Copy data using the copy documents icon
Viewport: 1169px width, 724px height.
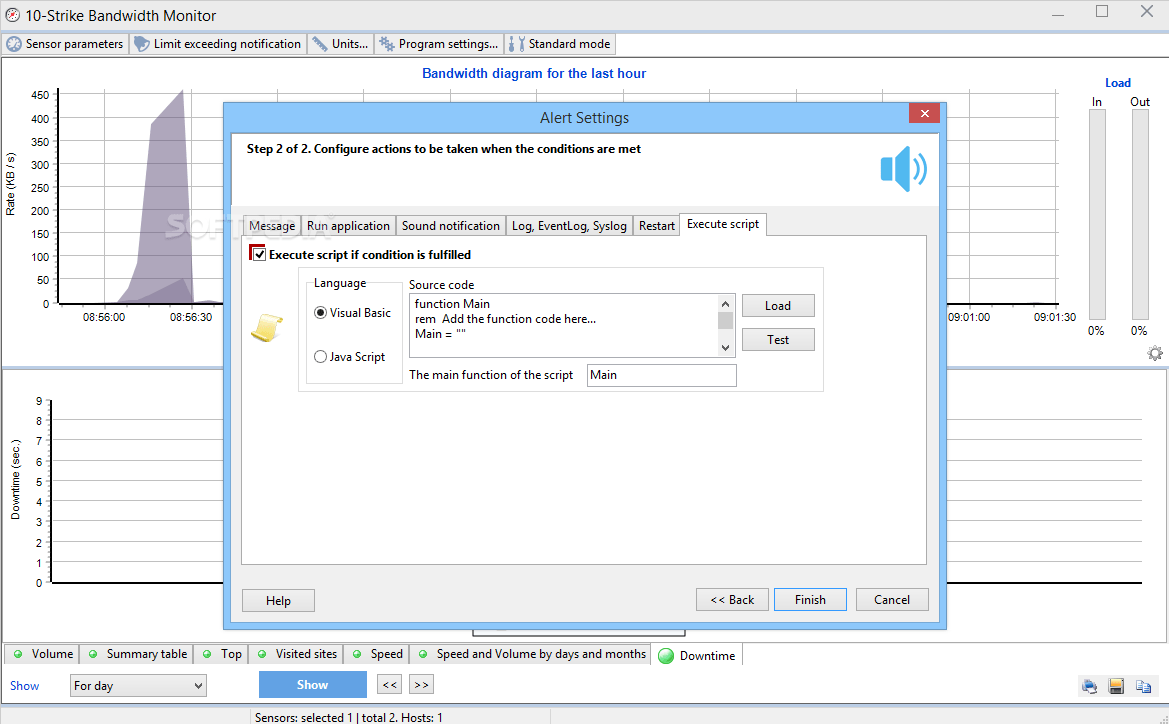[x=1143, y=686]
